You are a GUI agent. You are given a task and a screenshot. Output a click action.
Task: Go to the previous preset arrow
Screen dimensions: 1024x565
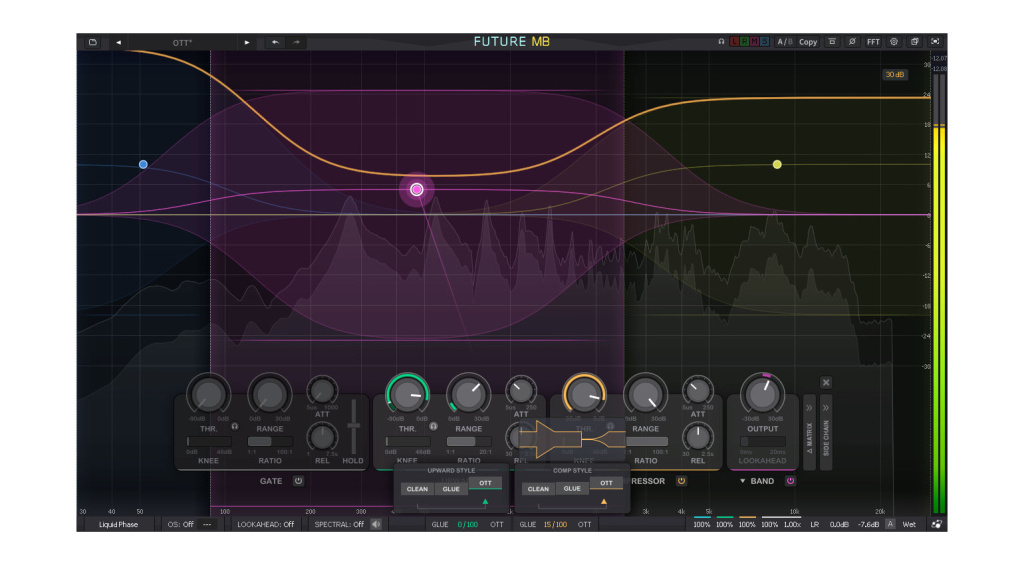(x=118, y=42)
